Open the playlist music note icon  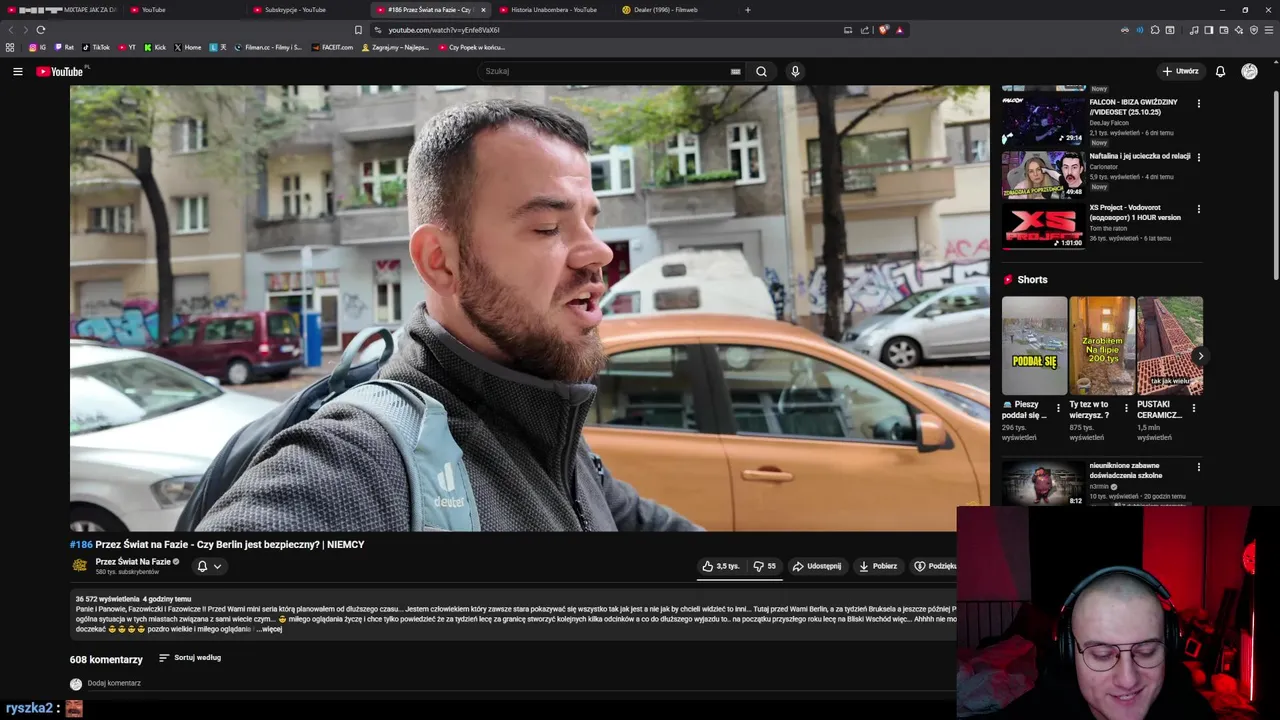tap(1194, 30)
